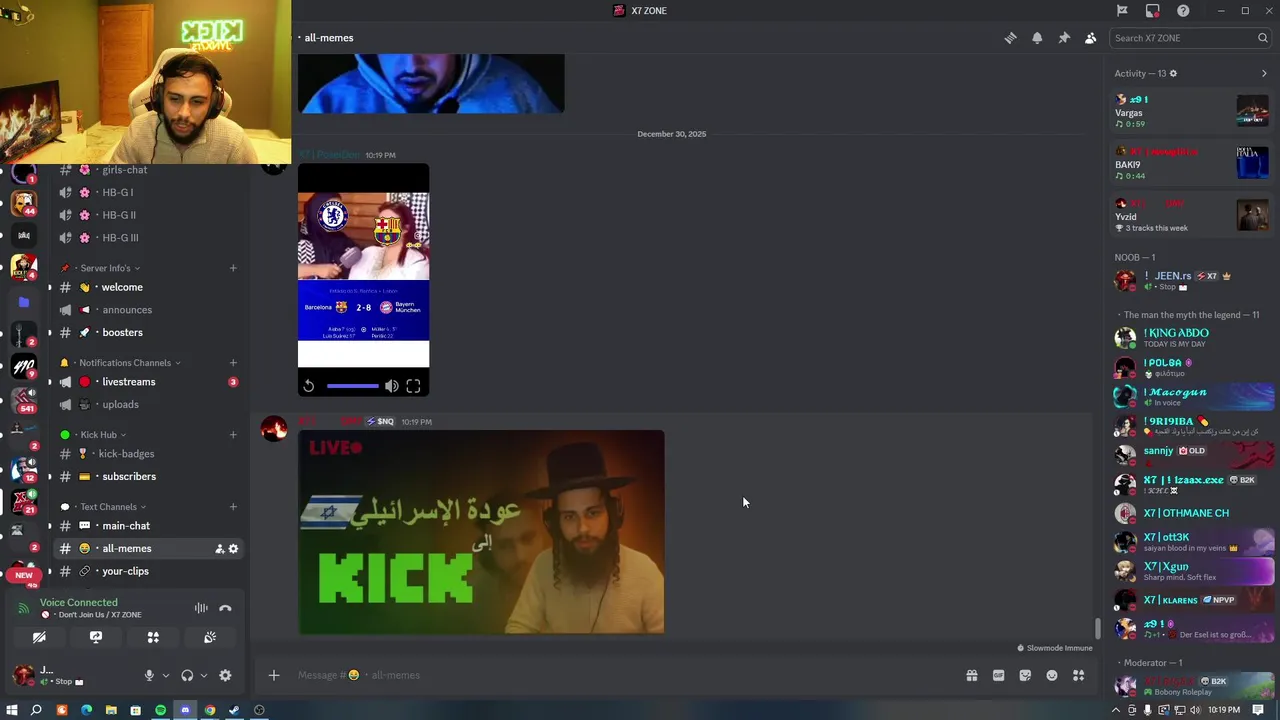The height and width of the screenshot is (720, 1280).
Task: Open headphone output options arrow
Action: tap(203, 676)
